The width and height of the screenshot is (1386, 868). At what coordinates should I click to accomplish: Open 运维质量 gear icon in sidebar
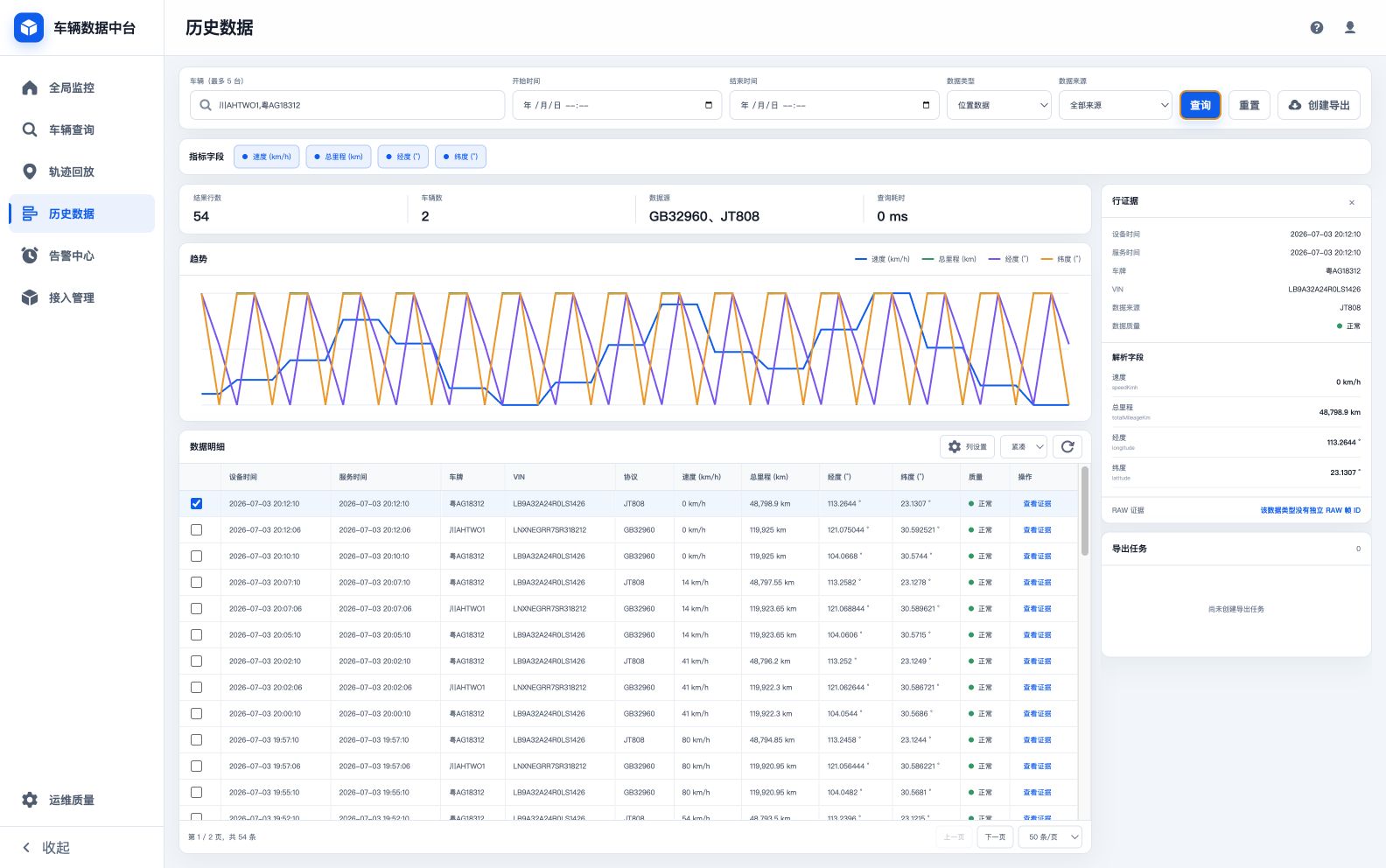(30, 800)
